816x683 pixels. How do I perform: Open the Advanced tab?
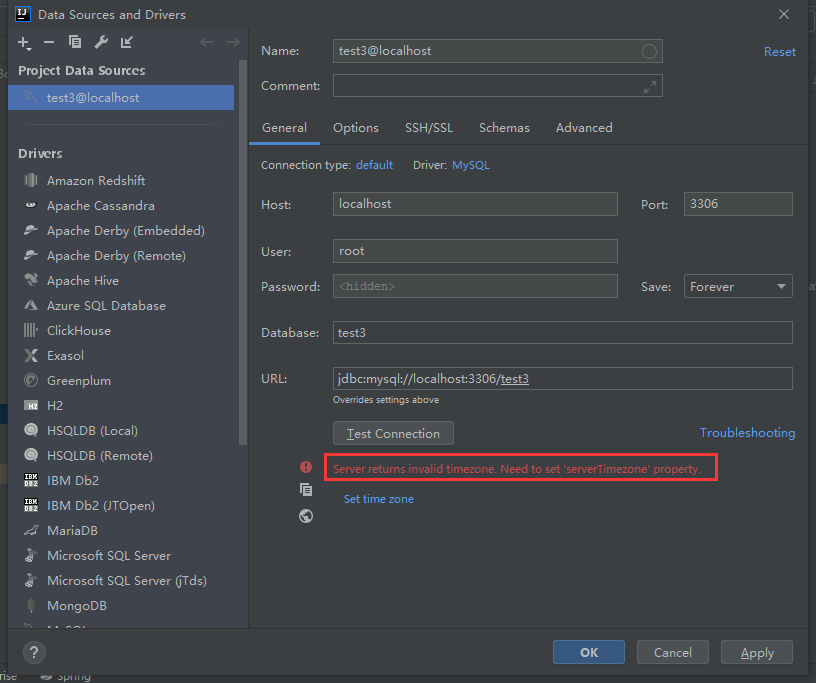pos(583,127)
